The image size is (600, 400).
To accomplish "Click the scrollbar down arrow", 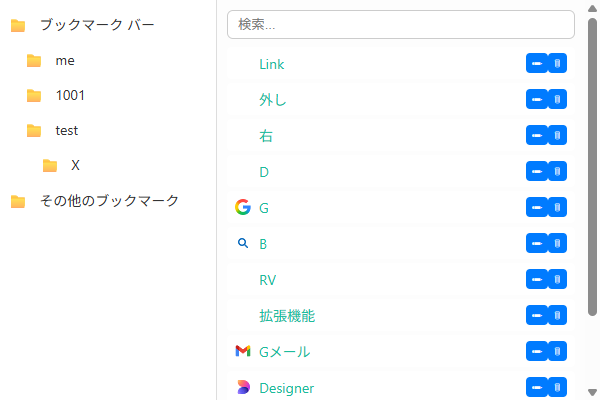I will (593, 391).
